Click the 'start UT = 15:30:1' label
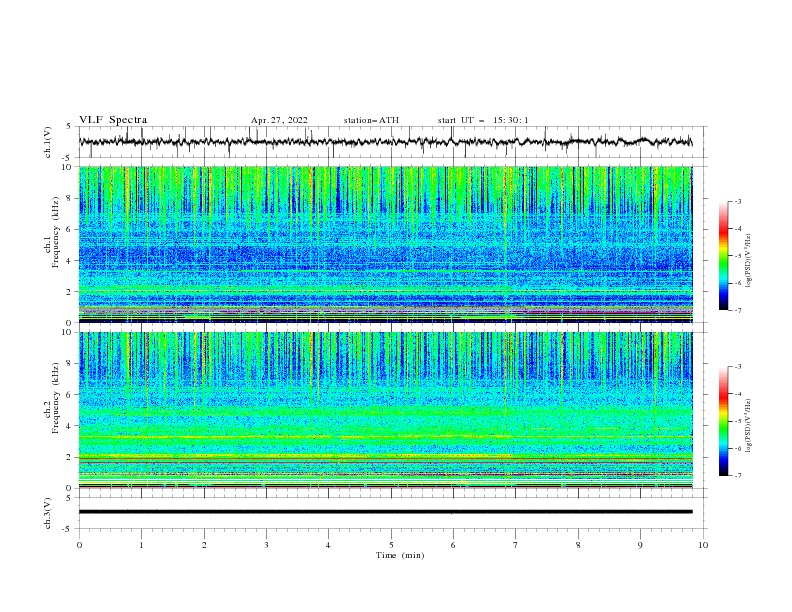The width and height of the screenshot is (792, 612). click(x=483, y=120)
